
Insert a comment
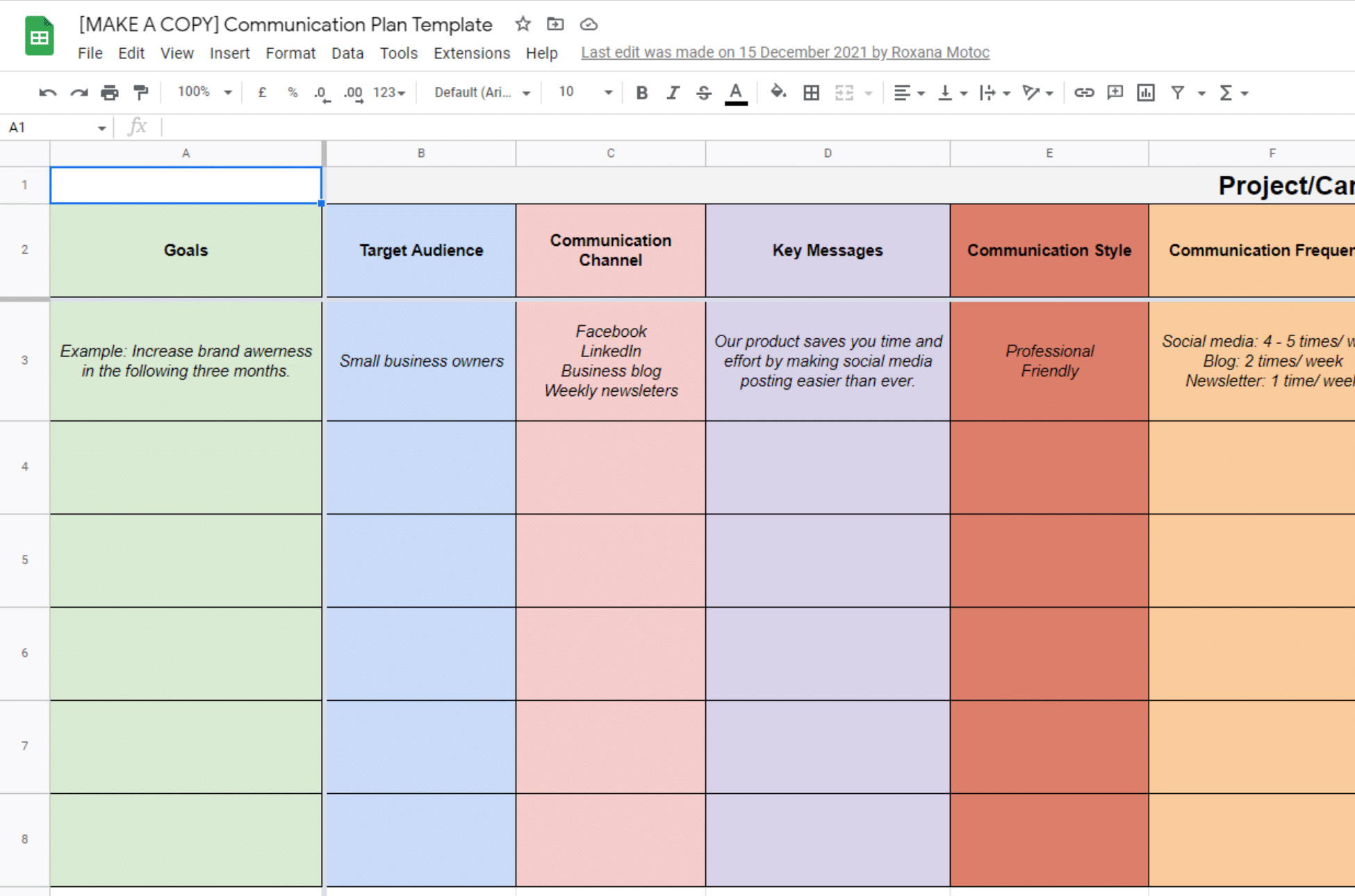[1115, 92]
